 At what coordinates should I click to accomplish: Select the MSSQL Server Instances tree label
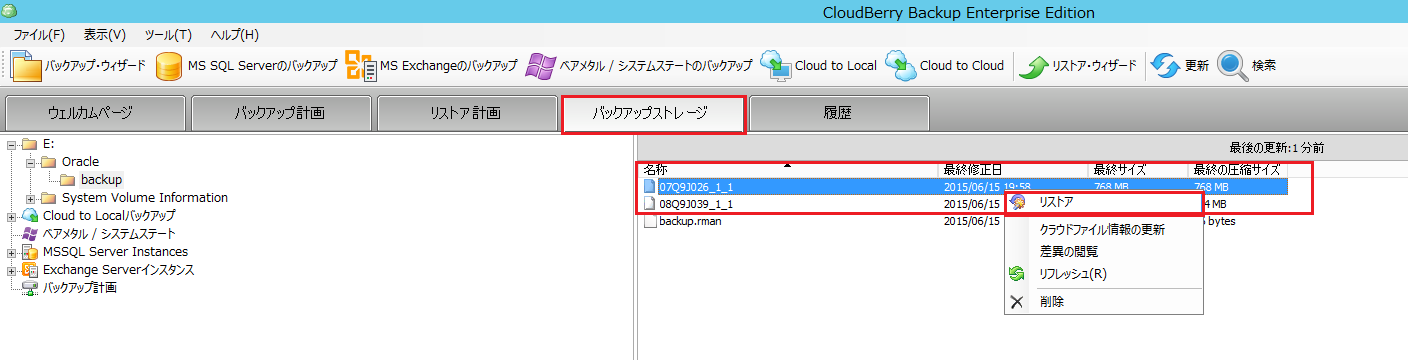115,252
